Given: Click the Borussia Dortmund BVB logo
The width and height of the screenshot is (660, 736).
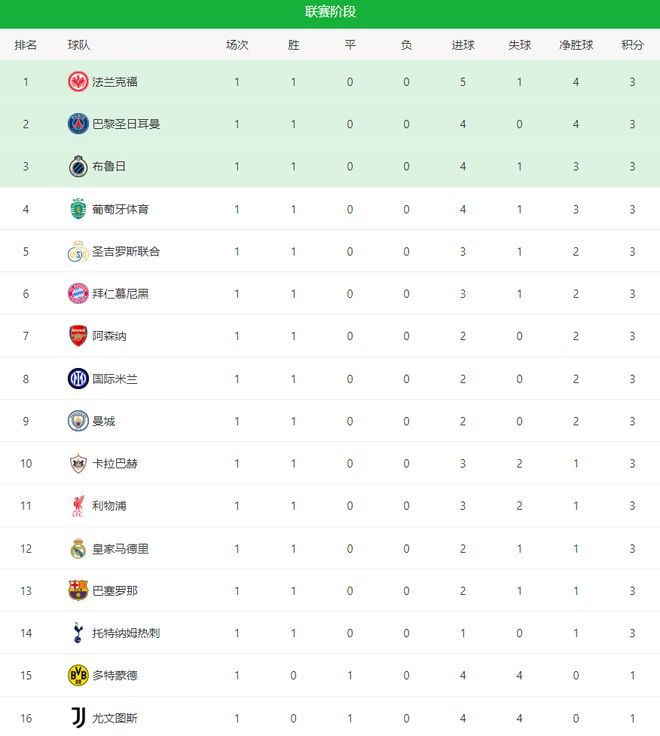Looking at the screenshot, I should coord(78,675).
